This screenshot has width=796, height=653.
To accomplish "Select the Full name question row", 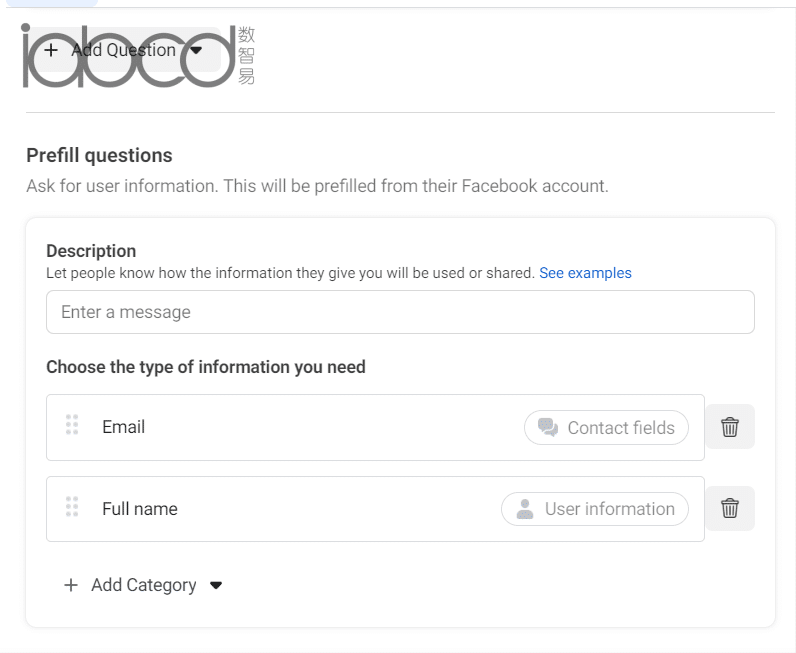I will [x=375, y=509].
